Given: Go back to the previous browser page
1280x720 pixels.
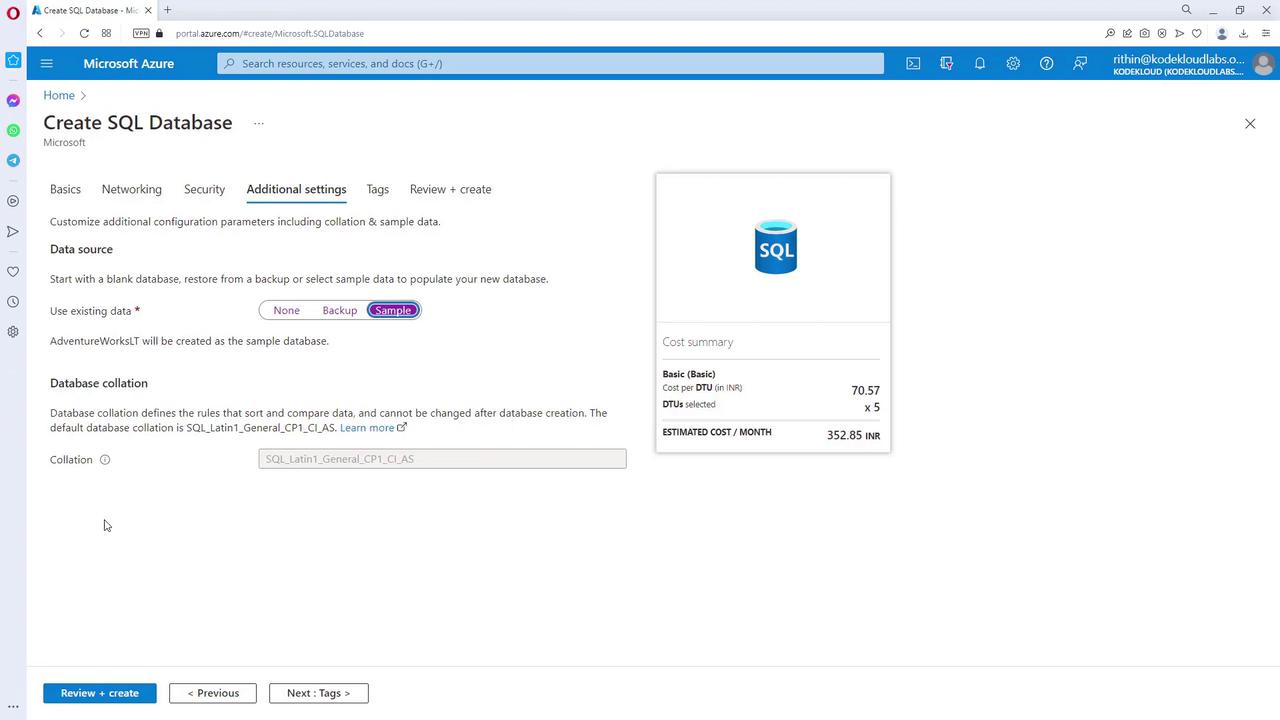Looking at the screenshot, I should tap(40, 33).
